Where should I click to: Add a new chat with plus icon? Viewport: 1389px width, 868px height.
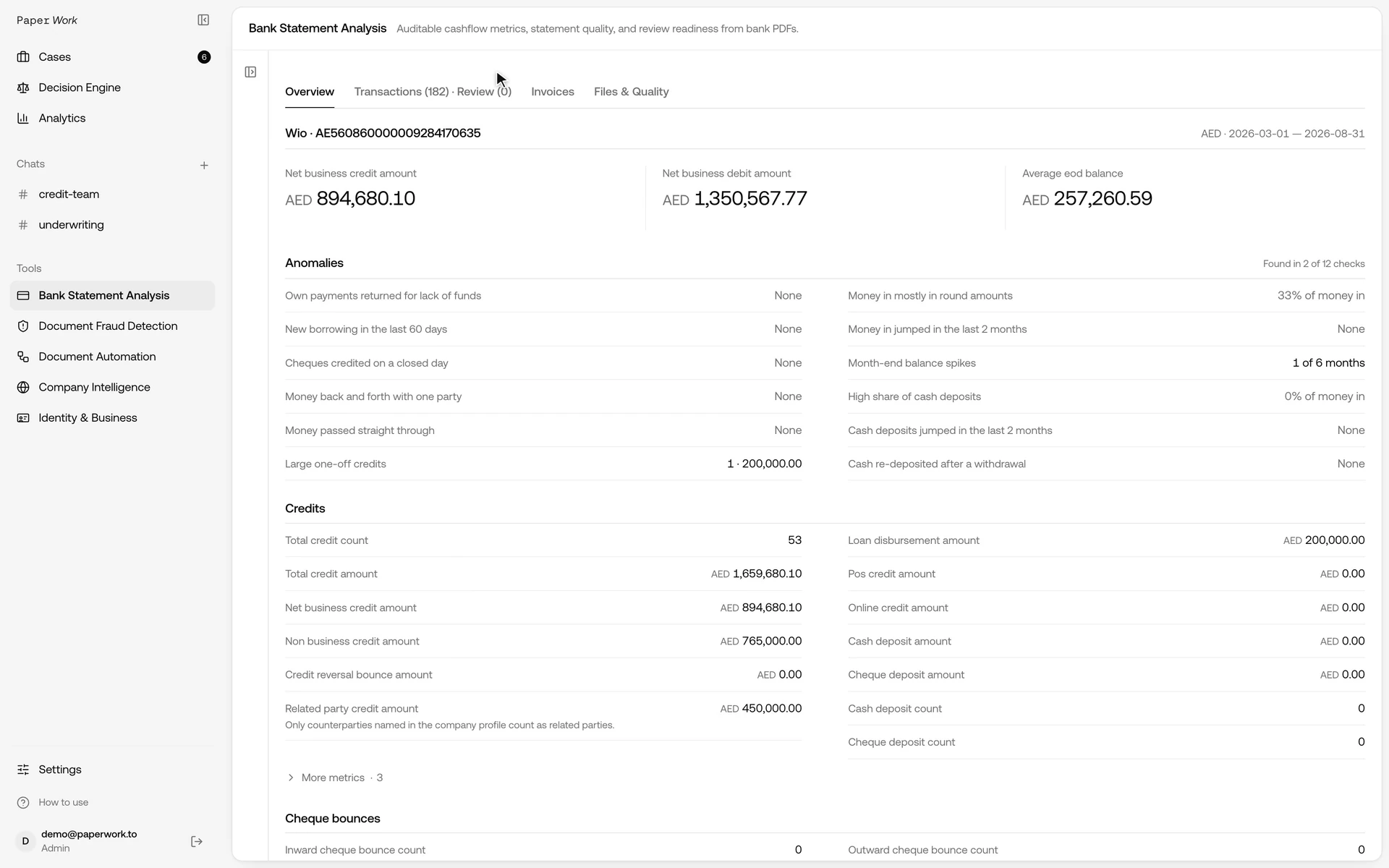click(204, 166)
